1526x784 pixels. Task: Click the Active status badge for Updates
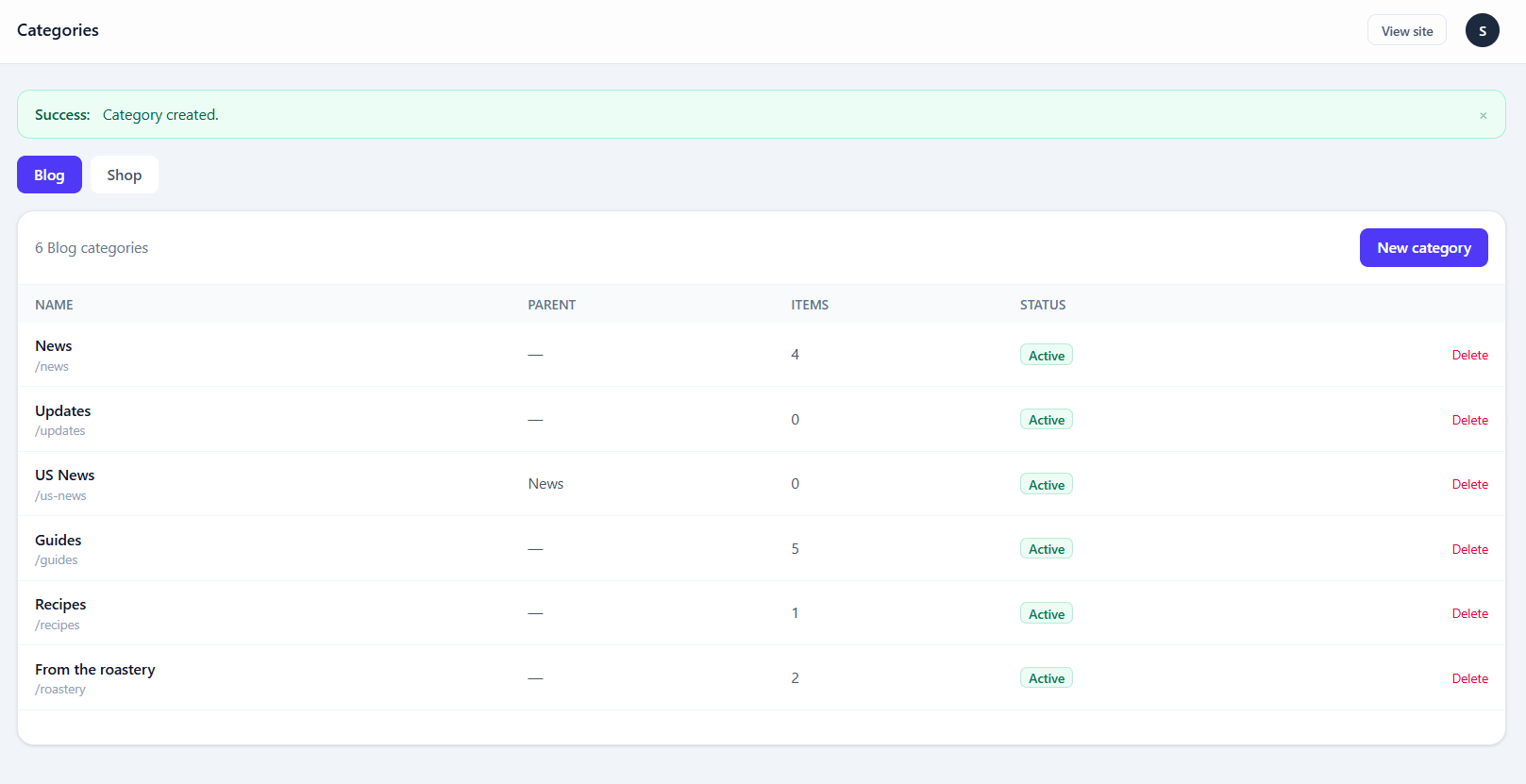[x=1046, y=420]
